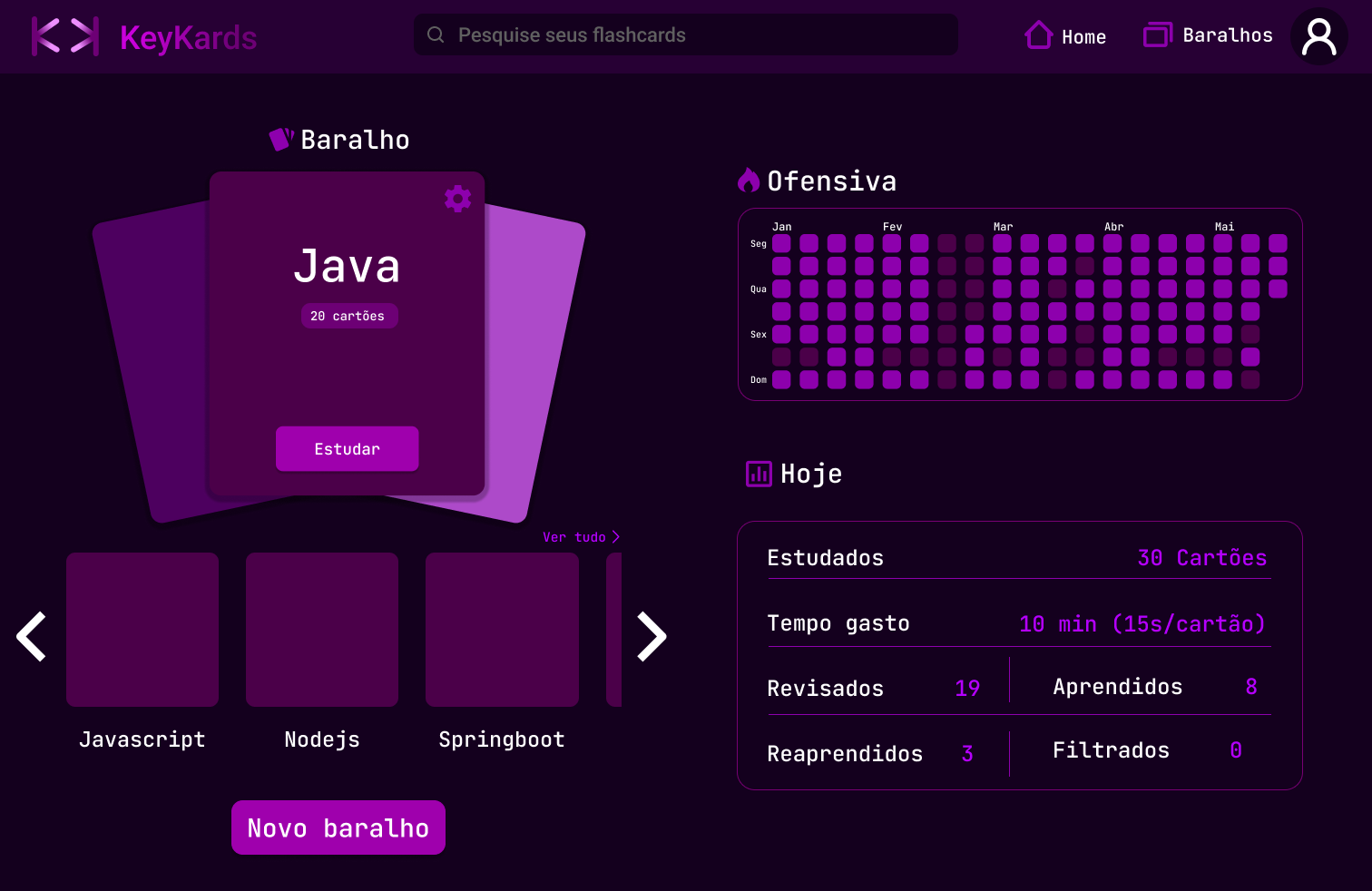Click the Nodejs deck label
The image size is (1372, 891).
[322, 740]
